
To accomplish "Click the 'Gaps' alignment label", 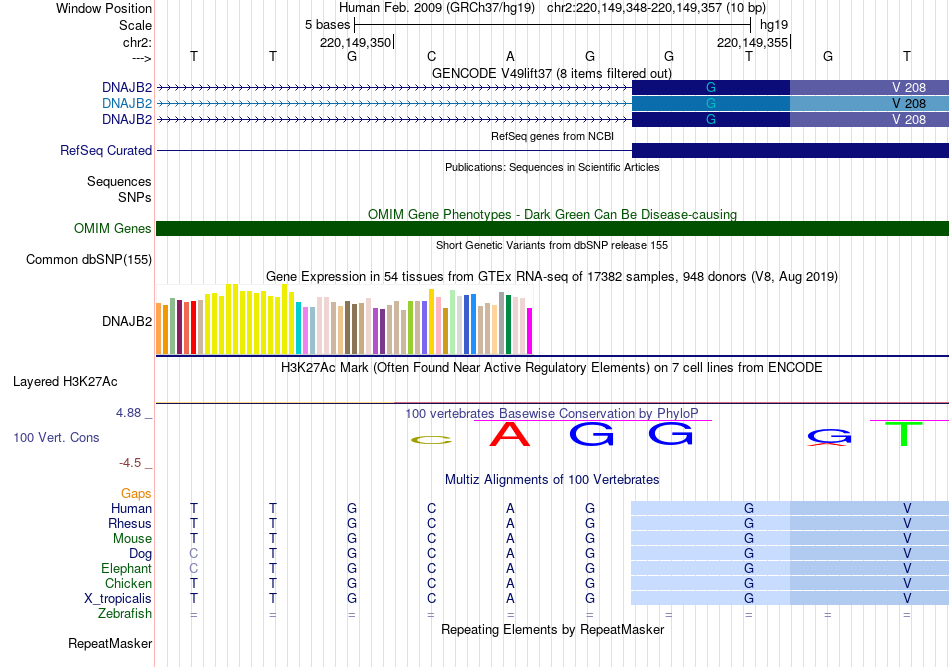I will (136, 494).
